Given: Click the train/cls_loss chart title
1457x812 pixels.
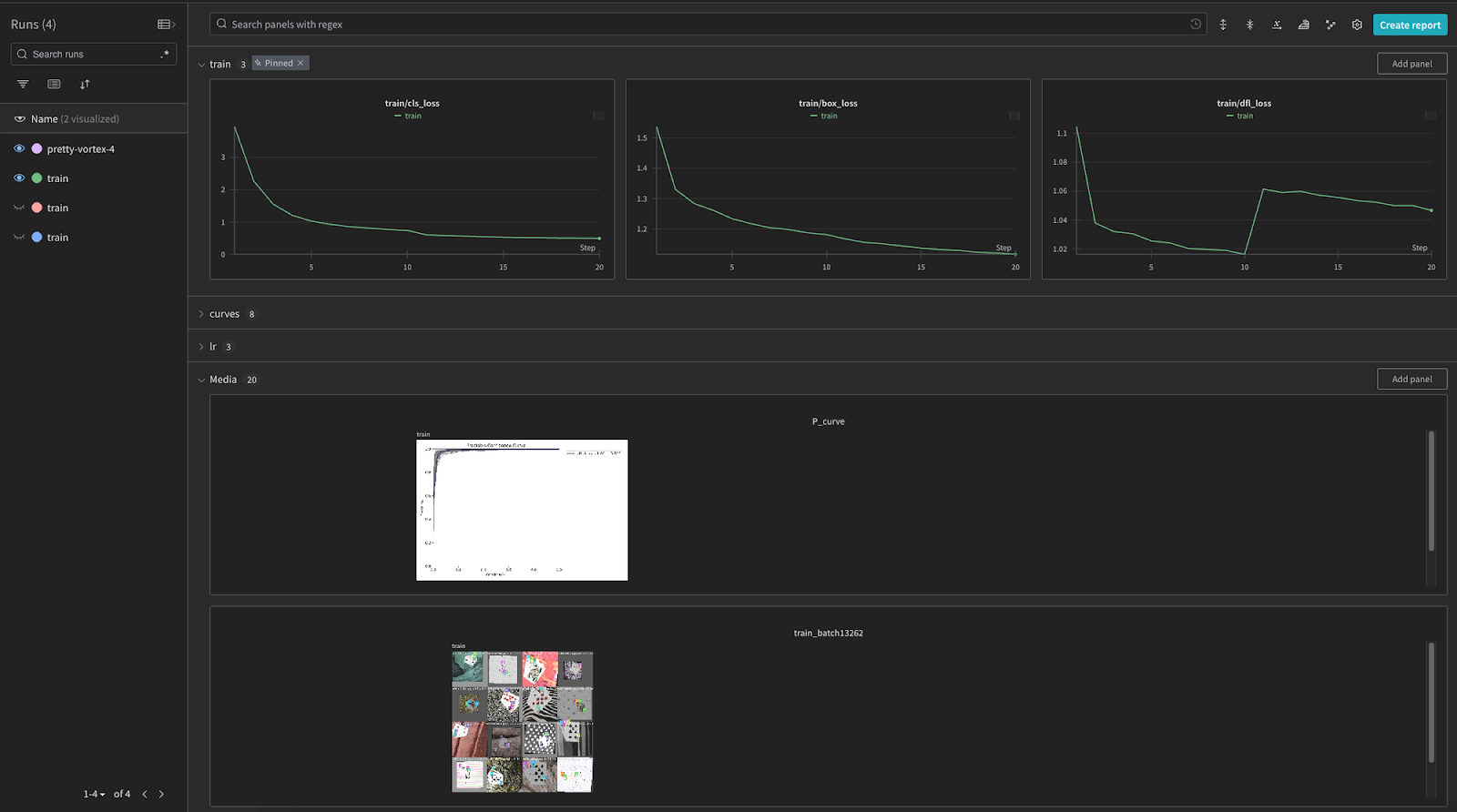Looking at the screenshot, I should (x=413, y=103).
